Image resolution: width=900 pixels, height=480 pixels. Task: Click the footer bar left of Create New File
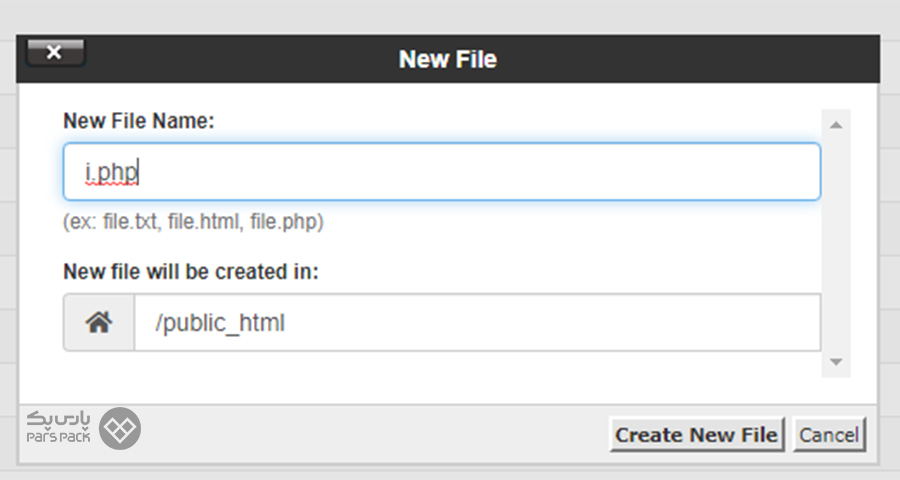click(373, 435)
